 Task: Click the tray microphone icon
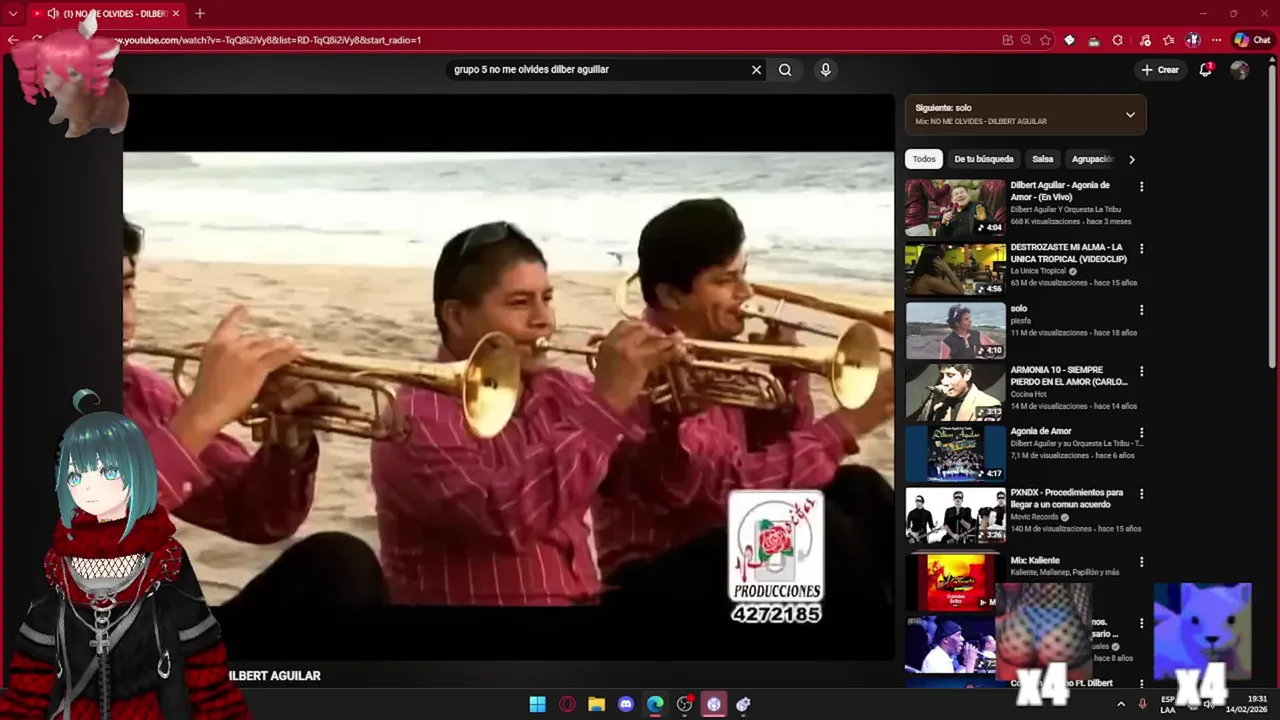(x=1142, y=704)
